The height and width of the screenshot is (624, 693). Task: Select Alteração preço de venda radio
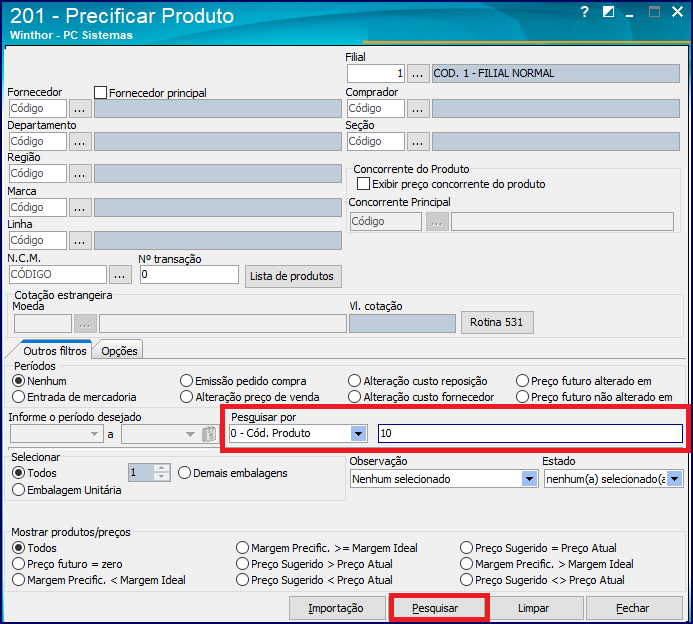[187, 397]
